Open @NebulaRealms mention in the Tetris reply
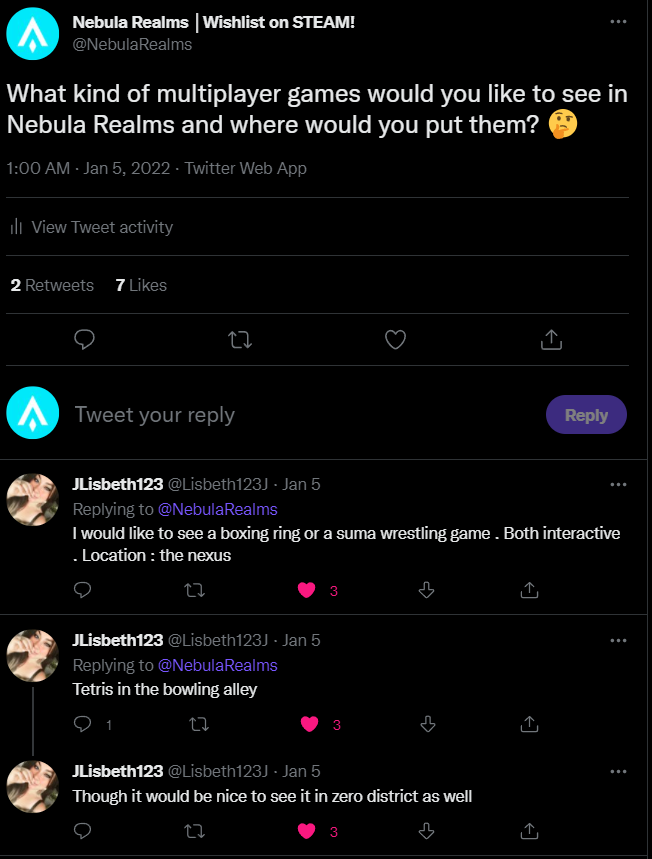652x859 pixels. tap(217, 665)
